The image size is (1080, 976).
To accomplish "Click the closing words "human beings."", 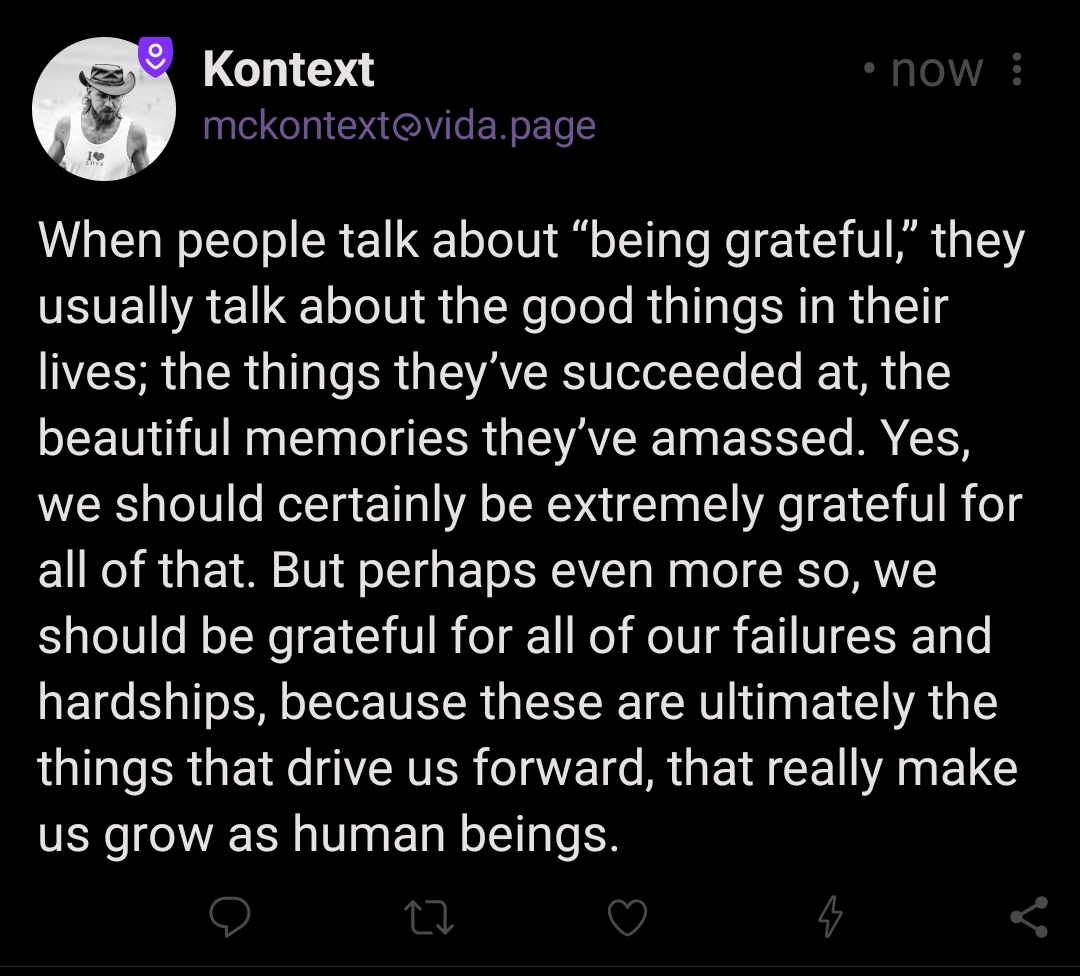I will click(453, 833).
